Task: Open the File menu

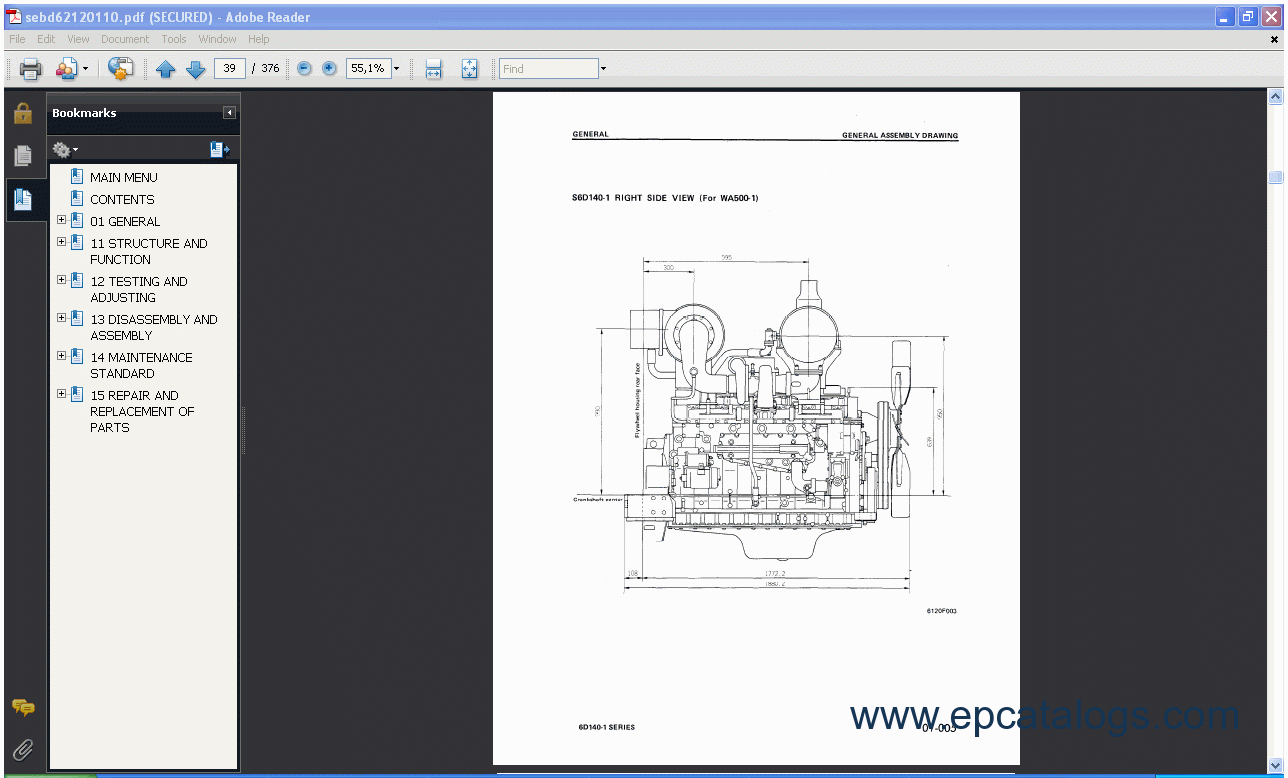Action: click(17, 39)
